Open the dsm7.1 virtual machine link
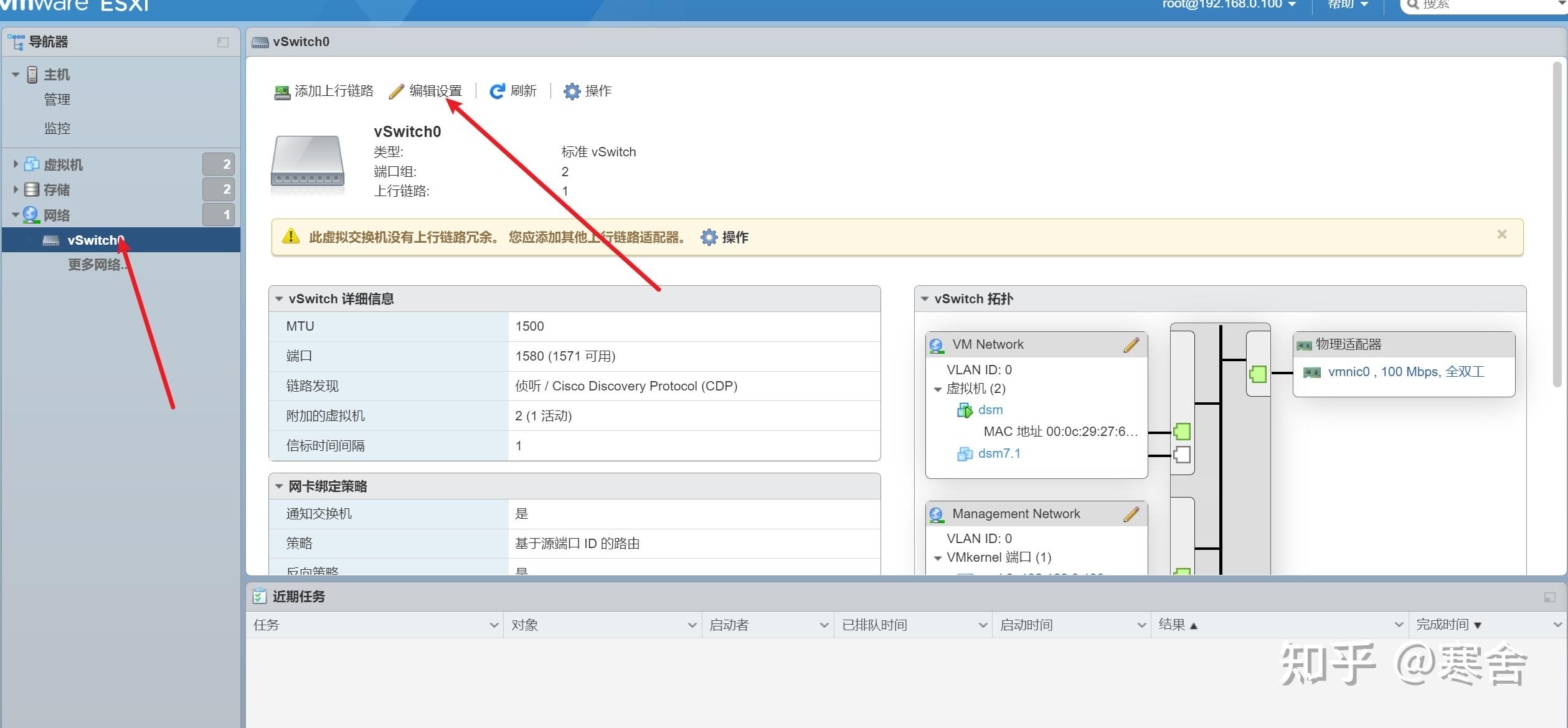 pos(999,453)
